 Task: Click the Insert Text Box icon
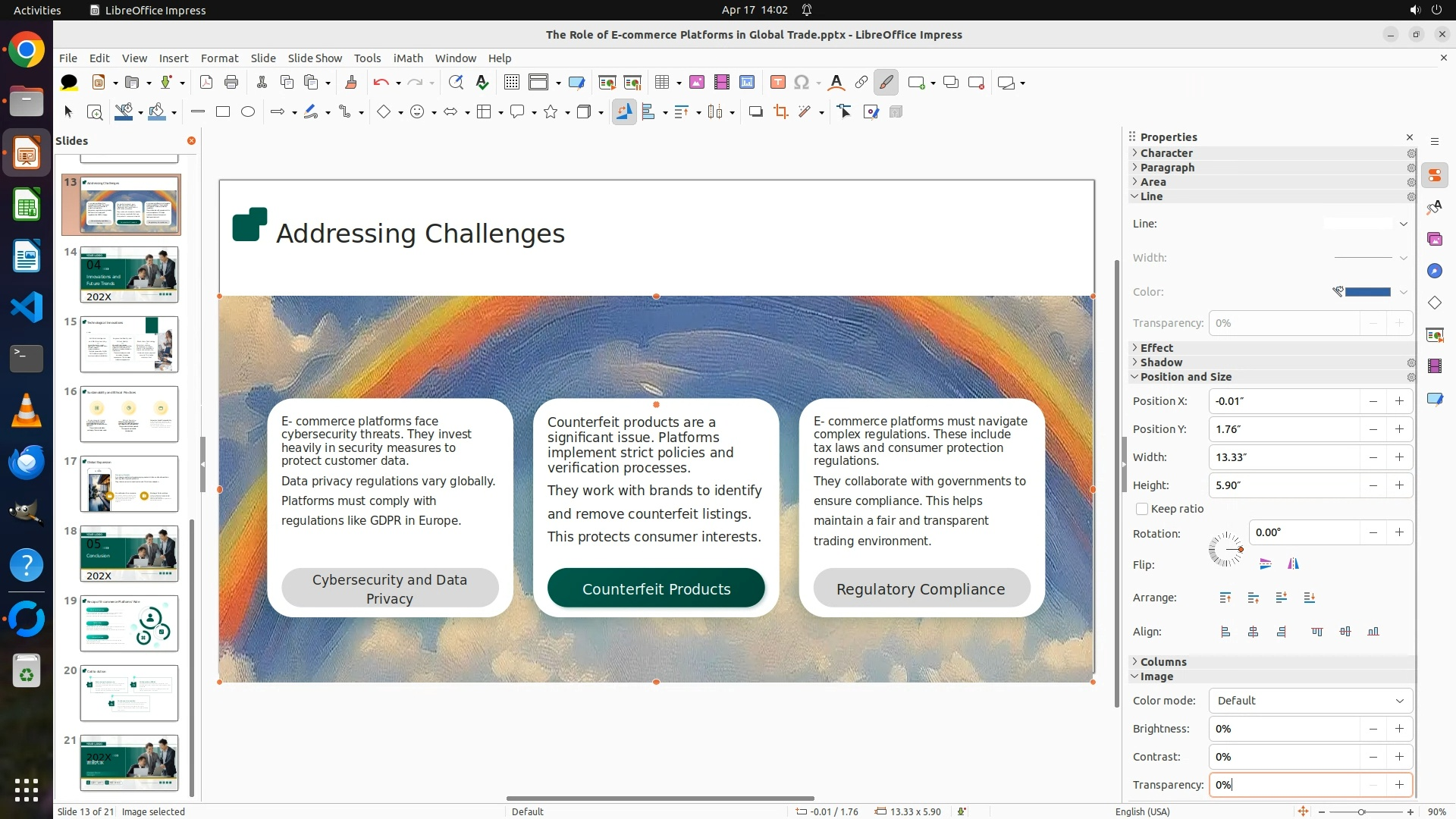777,83
